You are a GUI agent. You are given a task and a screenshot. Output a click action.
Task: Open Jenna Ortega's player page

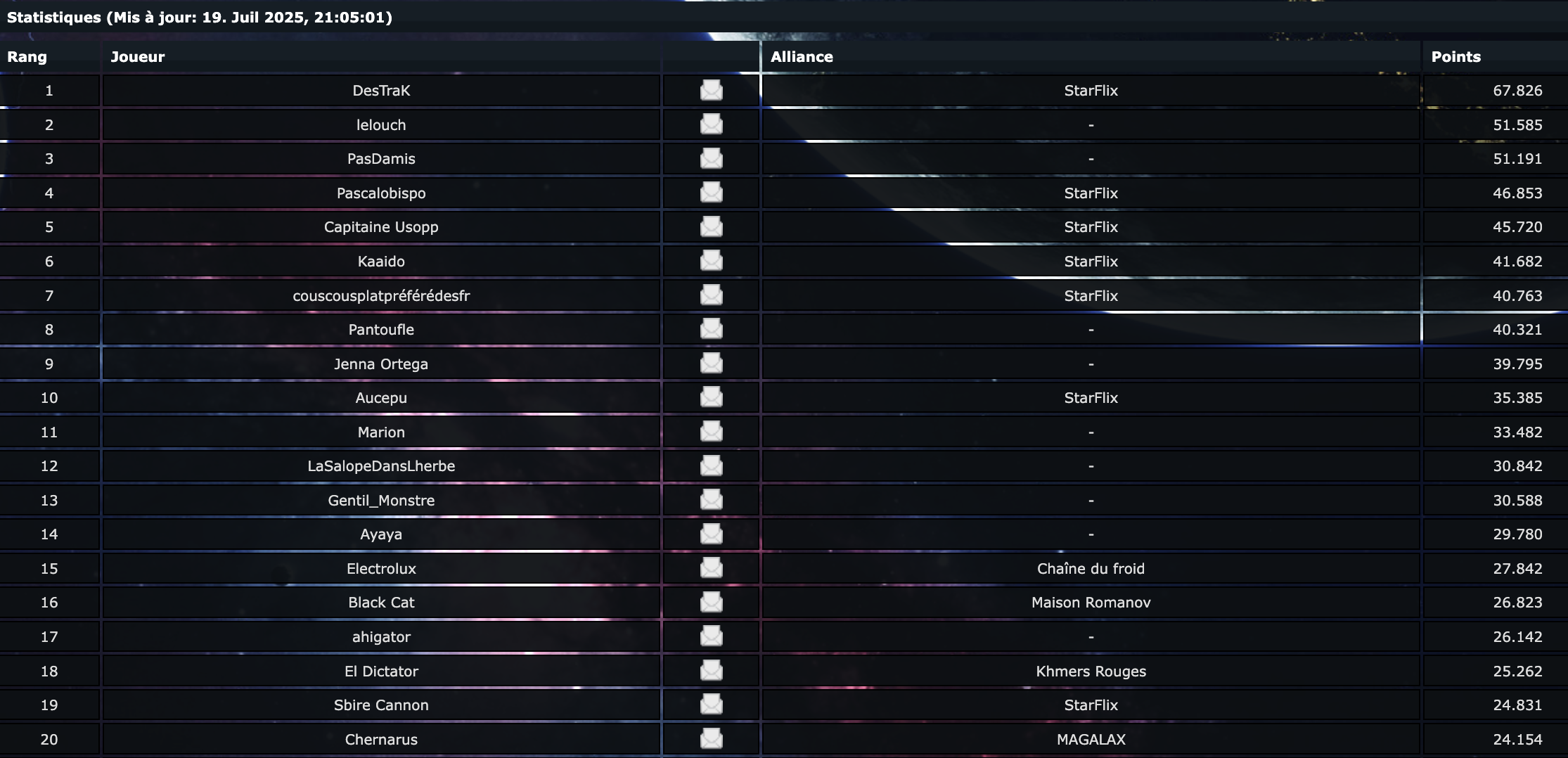coord(381,364)
